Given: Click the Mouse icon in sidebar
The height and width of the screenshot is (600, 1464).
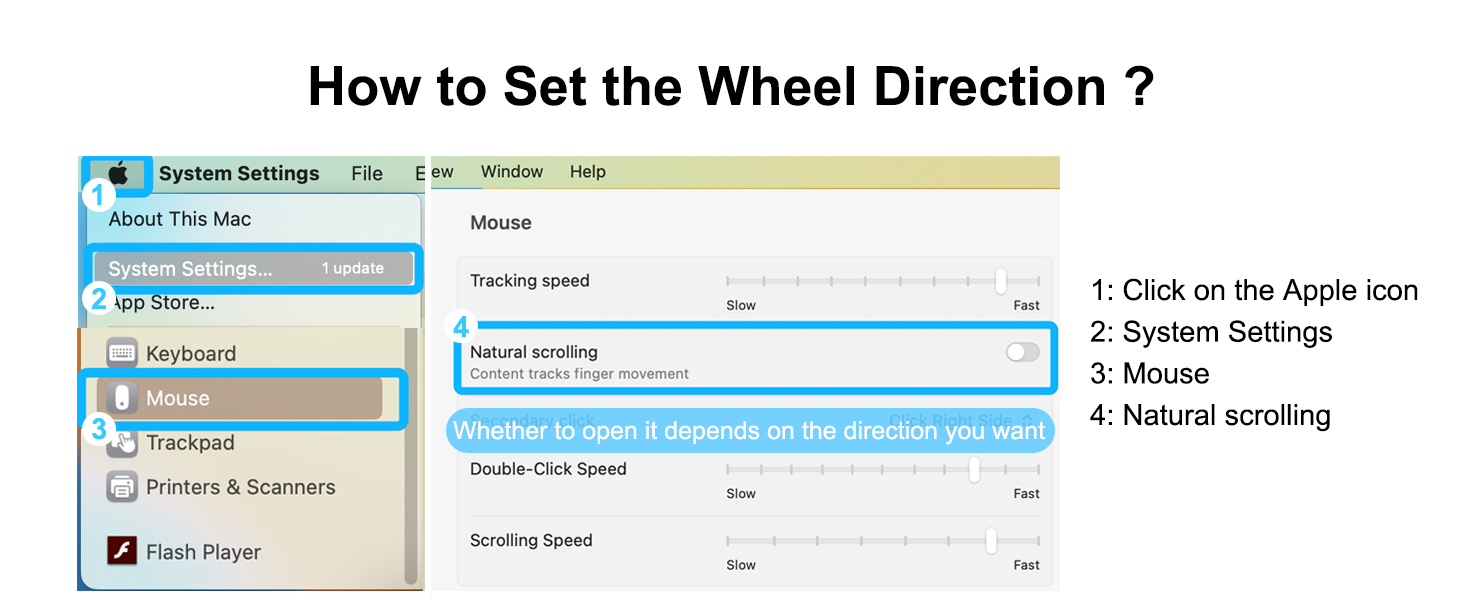Looking at the screenshot, I should pos(122,398).
